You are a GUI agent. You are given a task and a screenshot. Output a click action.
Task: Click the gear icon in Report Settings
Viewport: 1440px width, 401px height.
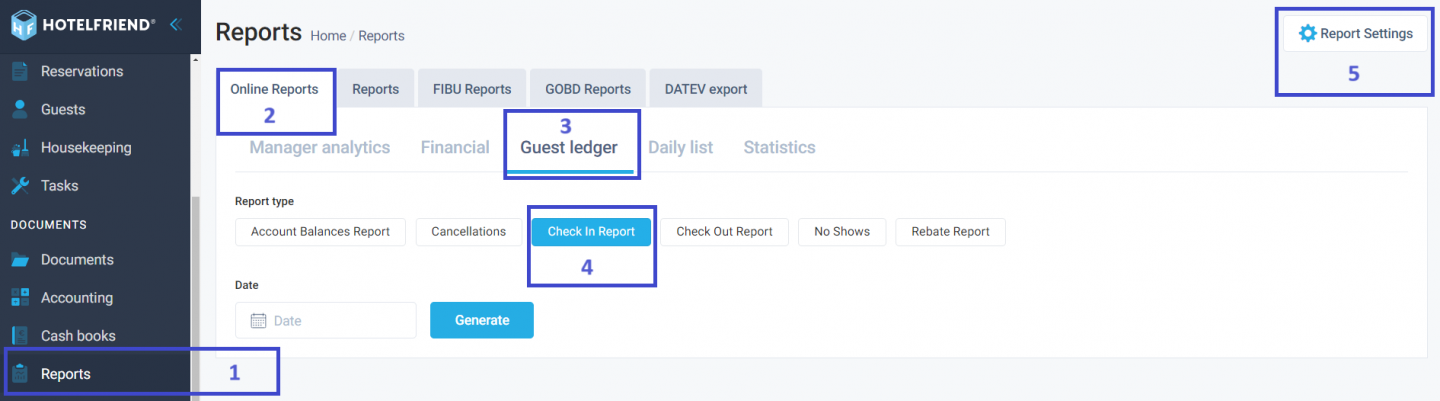point(1307,33)
